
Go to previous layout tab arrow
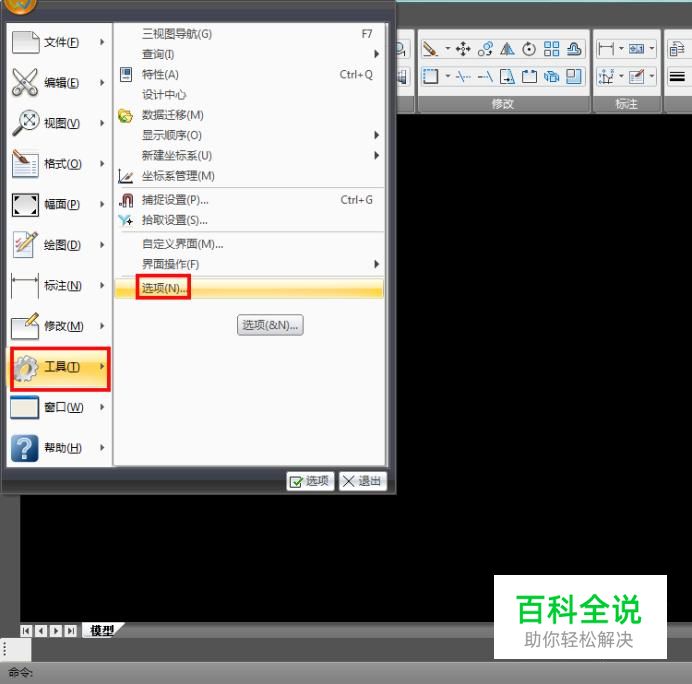[41, 631]
